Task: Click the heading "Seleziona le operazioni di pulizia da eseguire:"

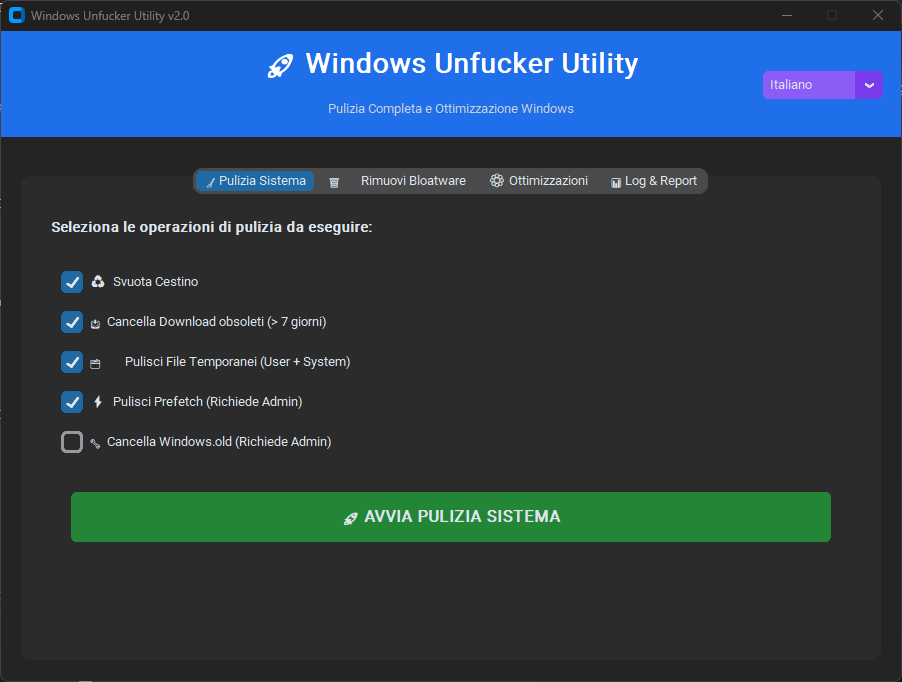Action: [x=212, y=227]
